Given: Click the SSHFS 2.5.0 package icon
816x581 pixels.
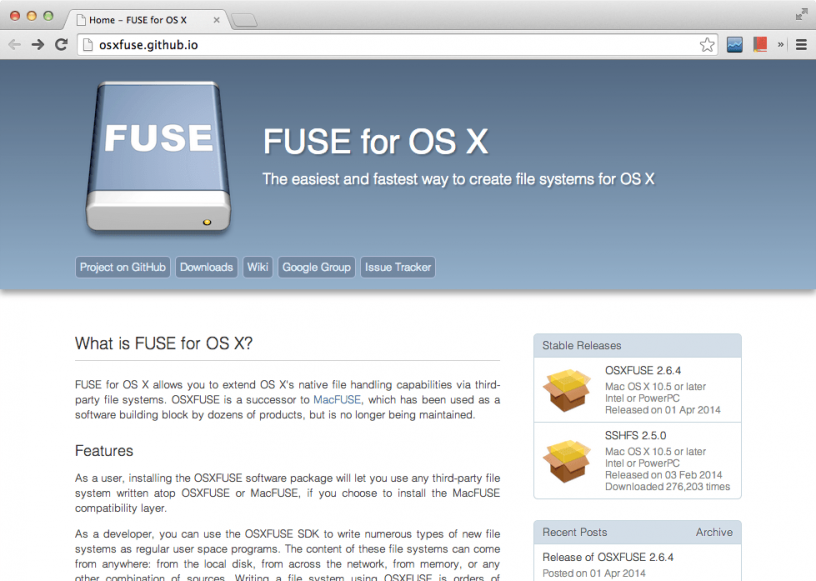Looking at the screenshot, I should click(566, 460).
